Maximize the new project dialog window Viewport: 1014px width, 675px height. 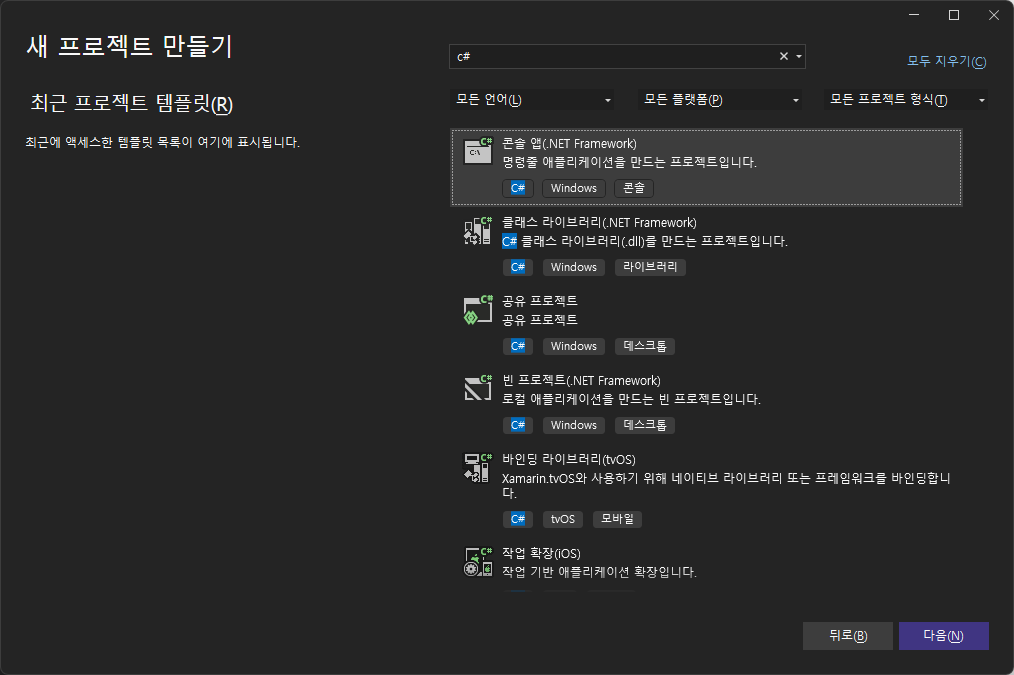point(954,15)
